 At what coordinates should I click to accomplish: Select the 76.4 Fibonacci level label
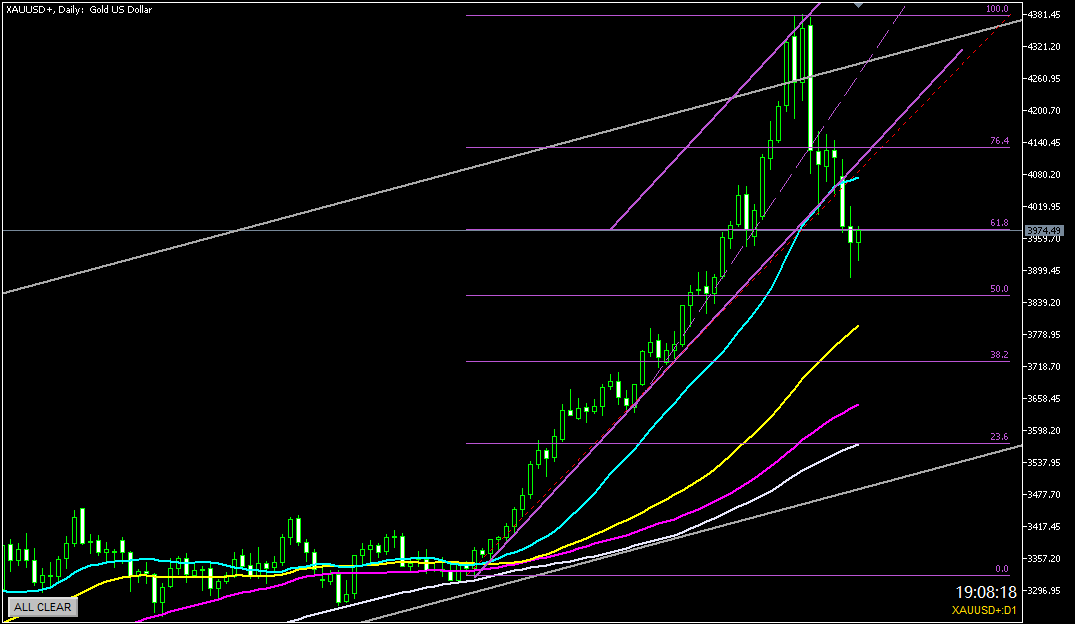(x=999, y=142)
